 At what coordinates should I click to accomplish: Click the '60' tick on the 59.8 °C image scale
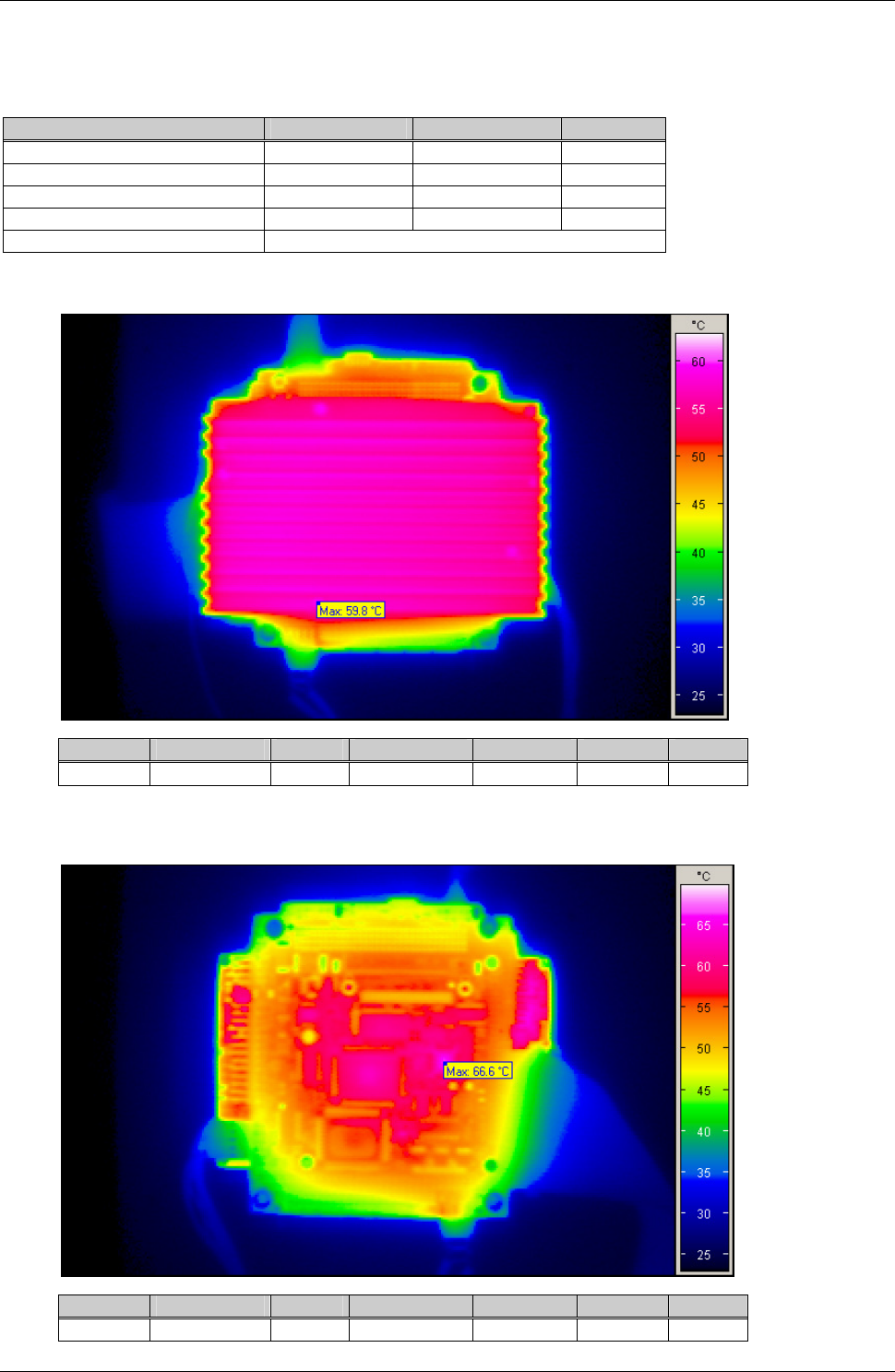[698, 362]
